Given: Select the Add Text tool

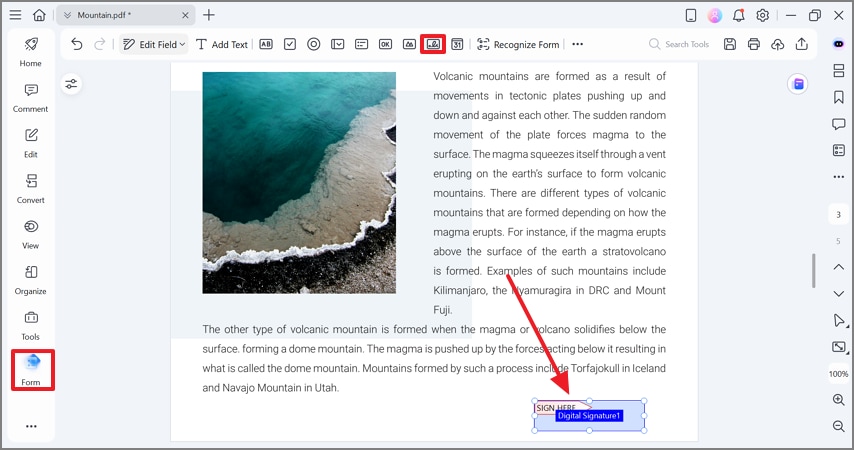Looking at the screenshot, I should pos(222,44).
